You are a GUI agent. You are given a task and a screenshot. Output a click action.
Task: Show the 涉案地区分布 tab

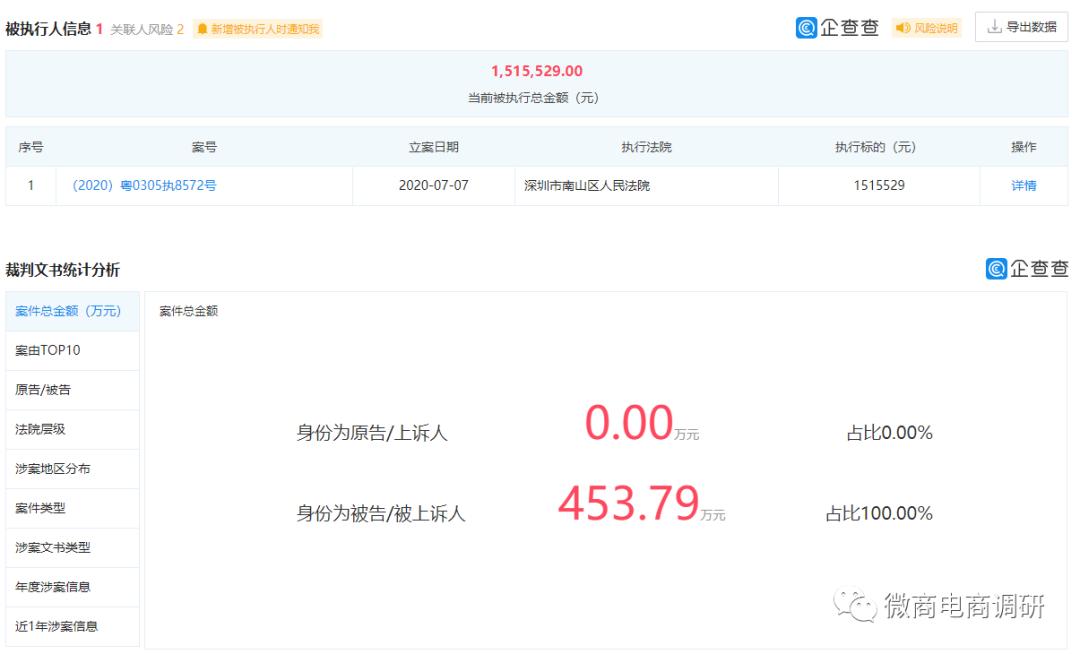(x=53, y=469)
